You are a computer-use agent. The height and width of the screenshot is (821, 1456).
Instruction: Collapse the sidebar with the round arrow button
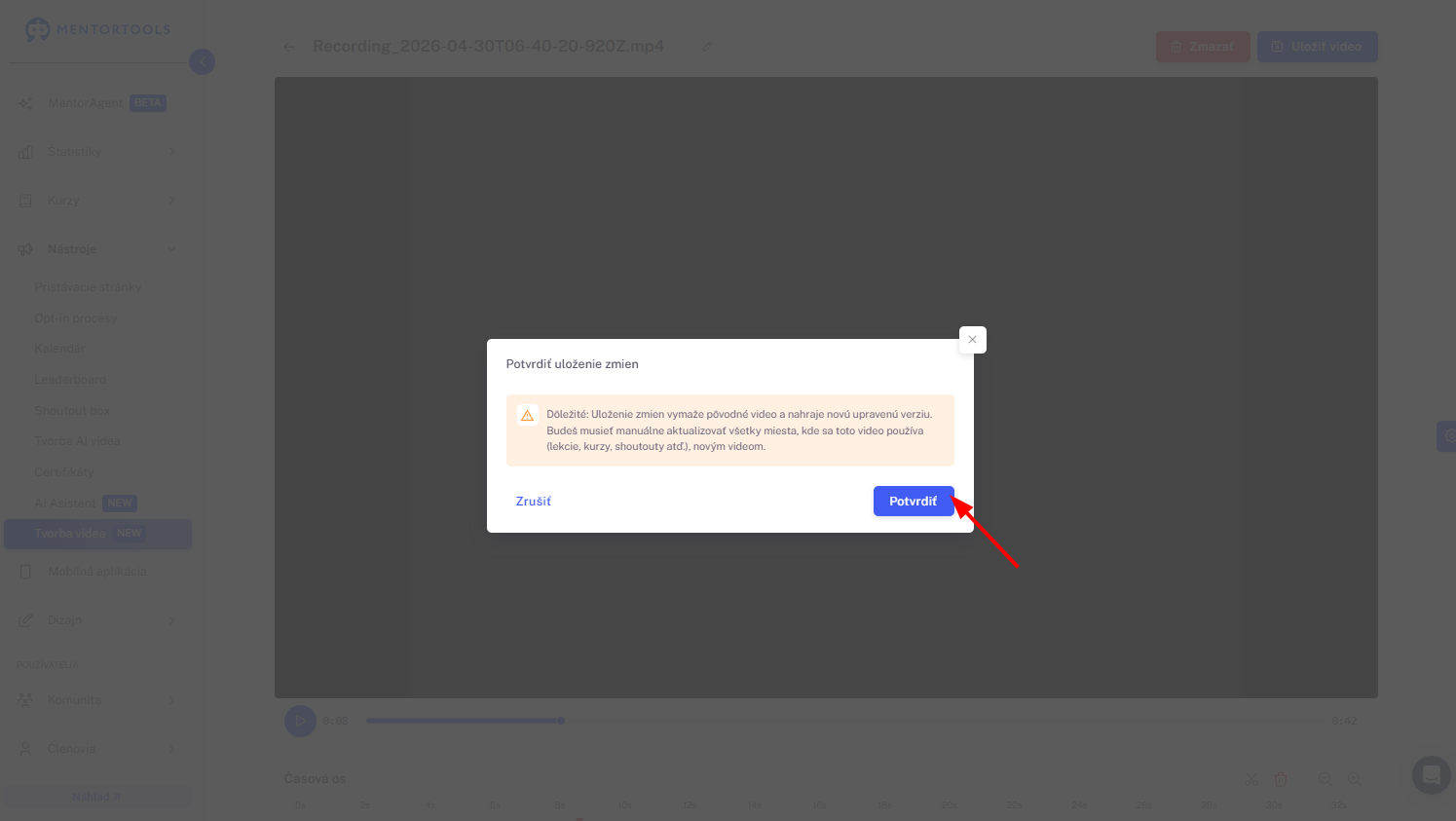(202, 62)
